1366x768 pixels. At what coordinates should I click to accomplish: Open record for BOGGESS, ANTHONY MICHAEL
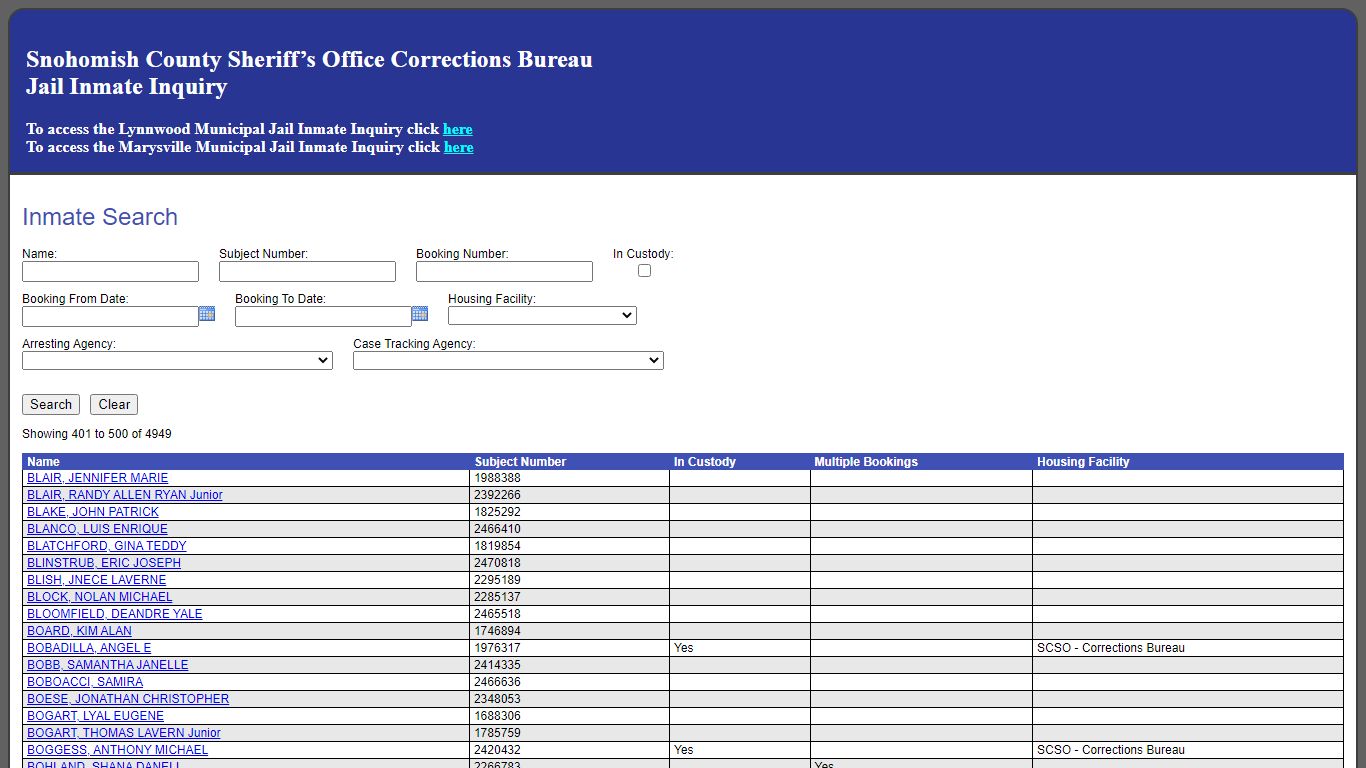click(x=118, y=750)
